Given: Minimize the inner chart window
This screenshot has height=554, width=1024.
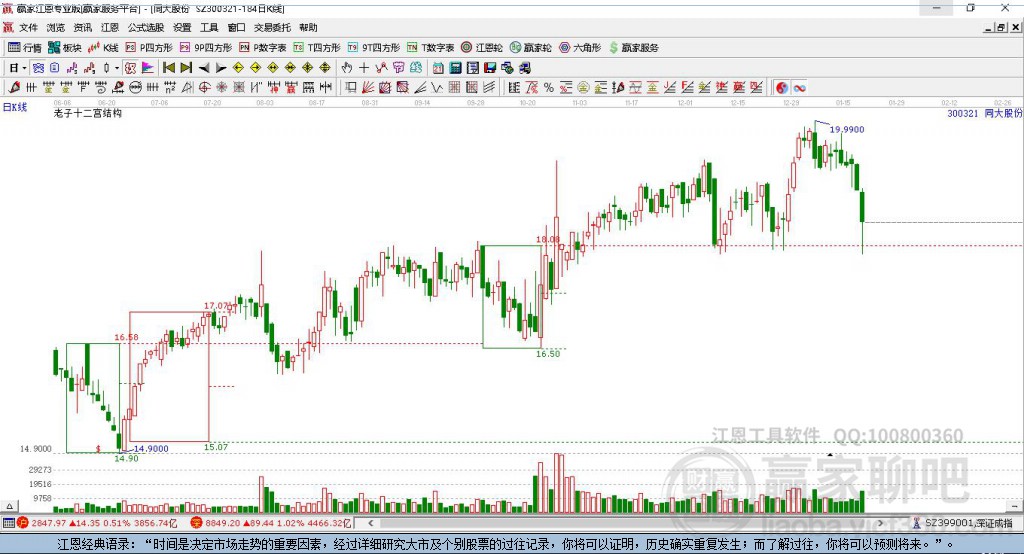Looking at the screenshot, I should point(989,27).
